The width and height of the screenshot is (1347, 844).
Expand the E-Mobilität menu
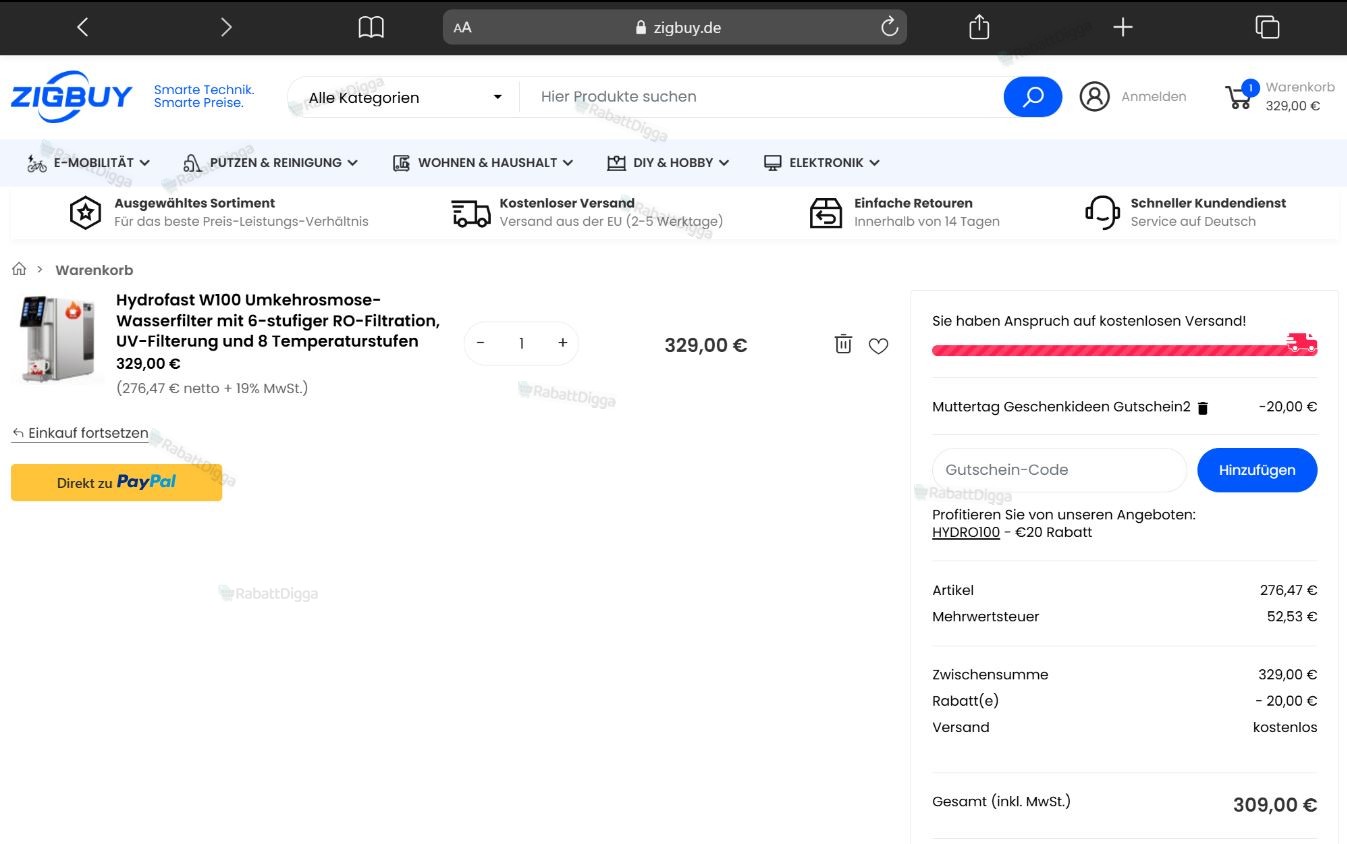click(x=88, y=163)
